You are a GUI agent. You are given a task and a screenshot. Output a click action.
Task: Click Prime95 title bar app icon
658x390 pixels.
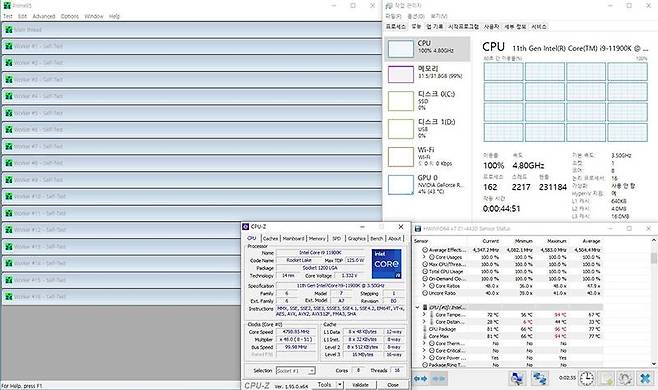pyautogui.click(x=7, y=5)
